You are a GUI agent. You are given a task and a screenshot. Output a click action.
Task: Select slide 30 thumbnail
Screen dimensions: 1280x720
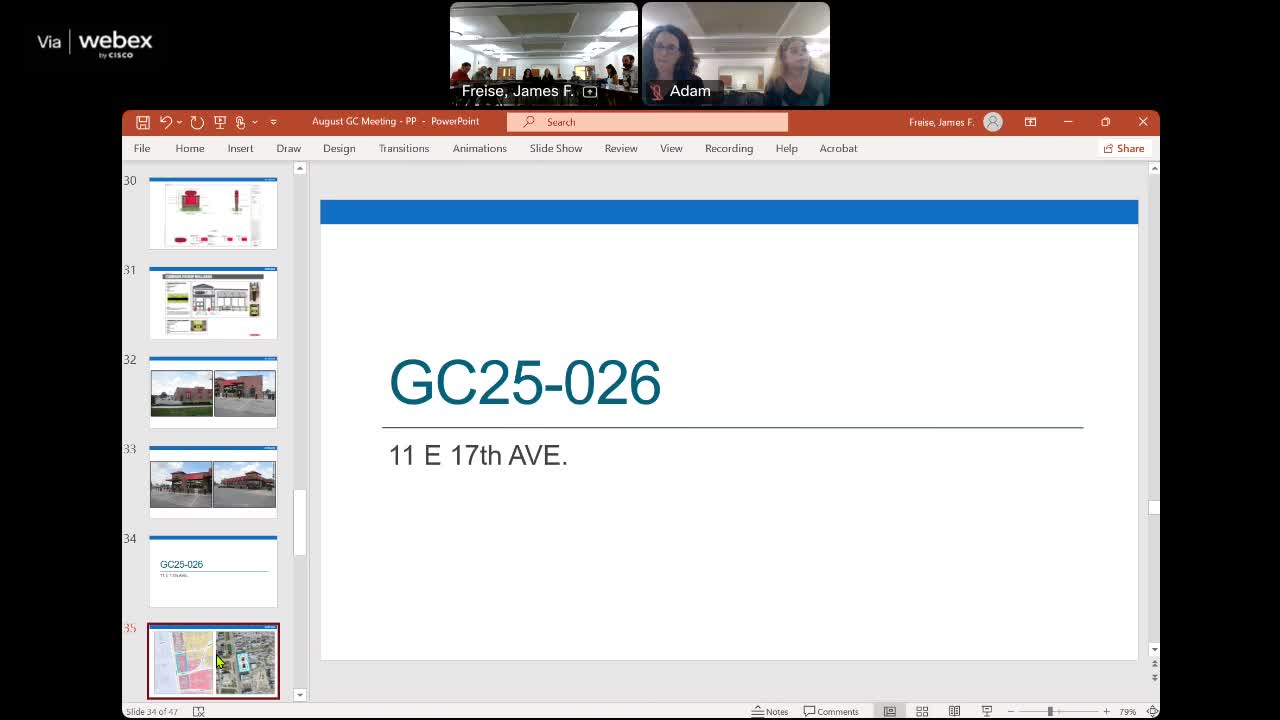(213, 213)
